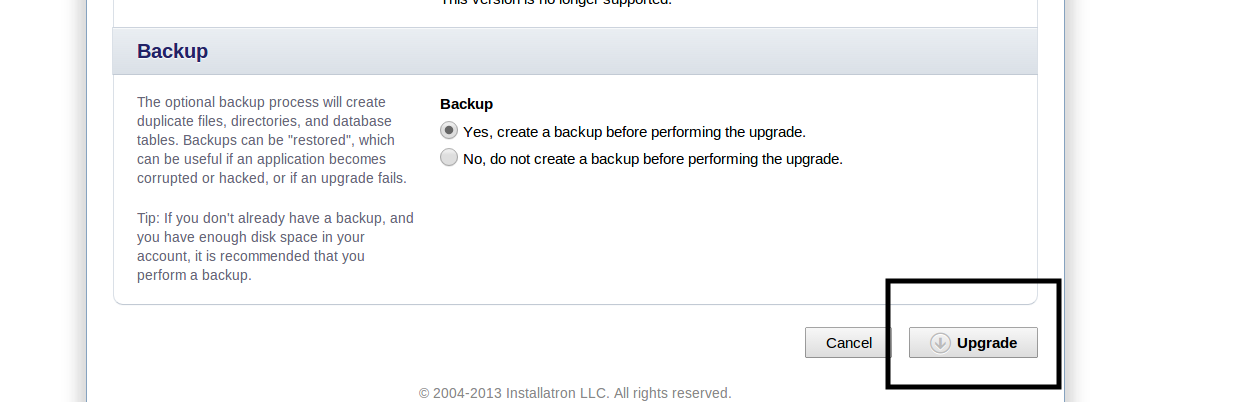The height and width of the screenshot is (402, 1236).
Task: Click the Tip paragraph about disk space
Action: point(275,246)
